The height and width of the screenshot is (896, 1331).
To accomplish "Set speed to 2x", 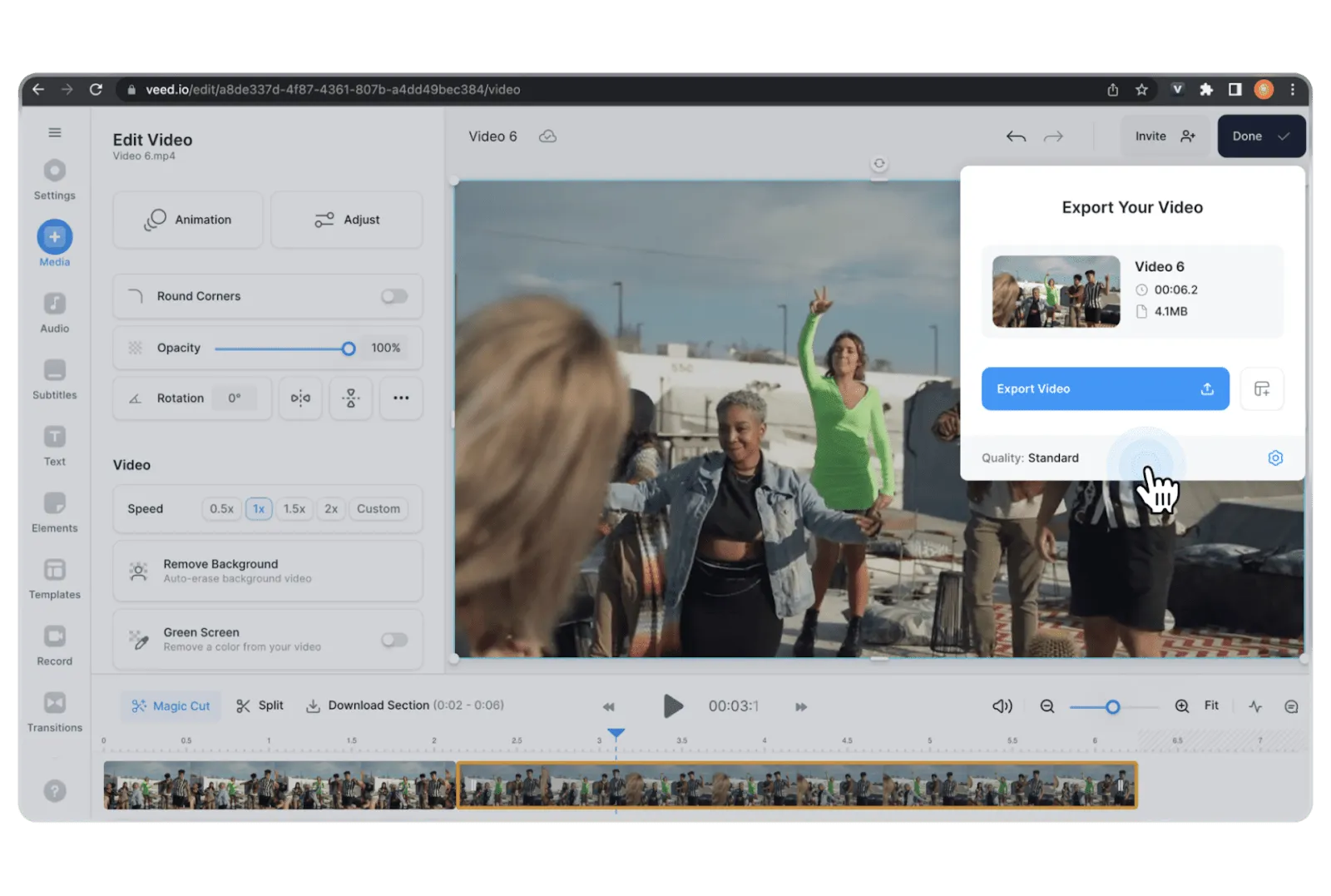I will click(x=331, y=508).
